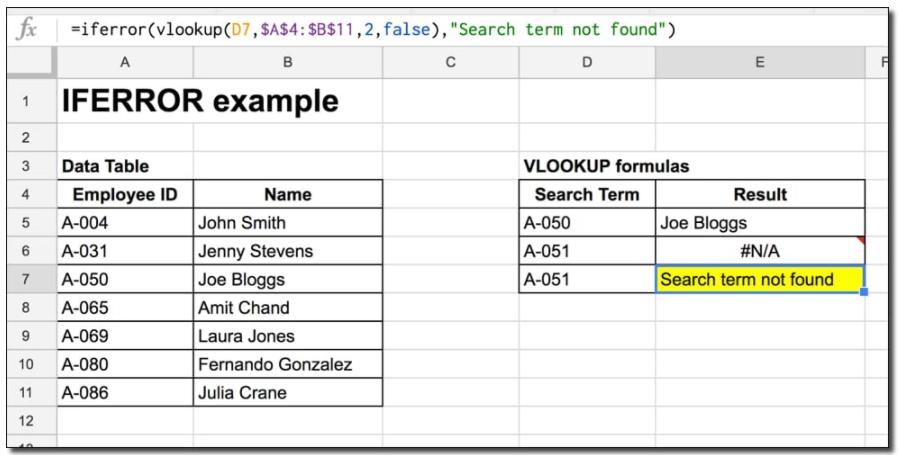Image resolution: width=899 pixels, height=455 pixels.
Task: Select the cell showing #N/A error
Action: coord(760,252)
